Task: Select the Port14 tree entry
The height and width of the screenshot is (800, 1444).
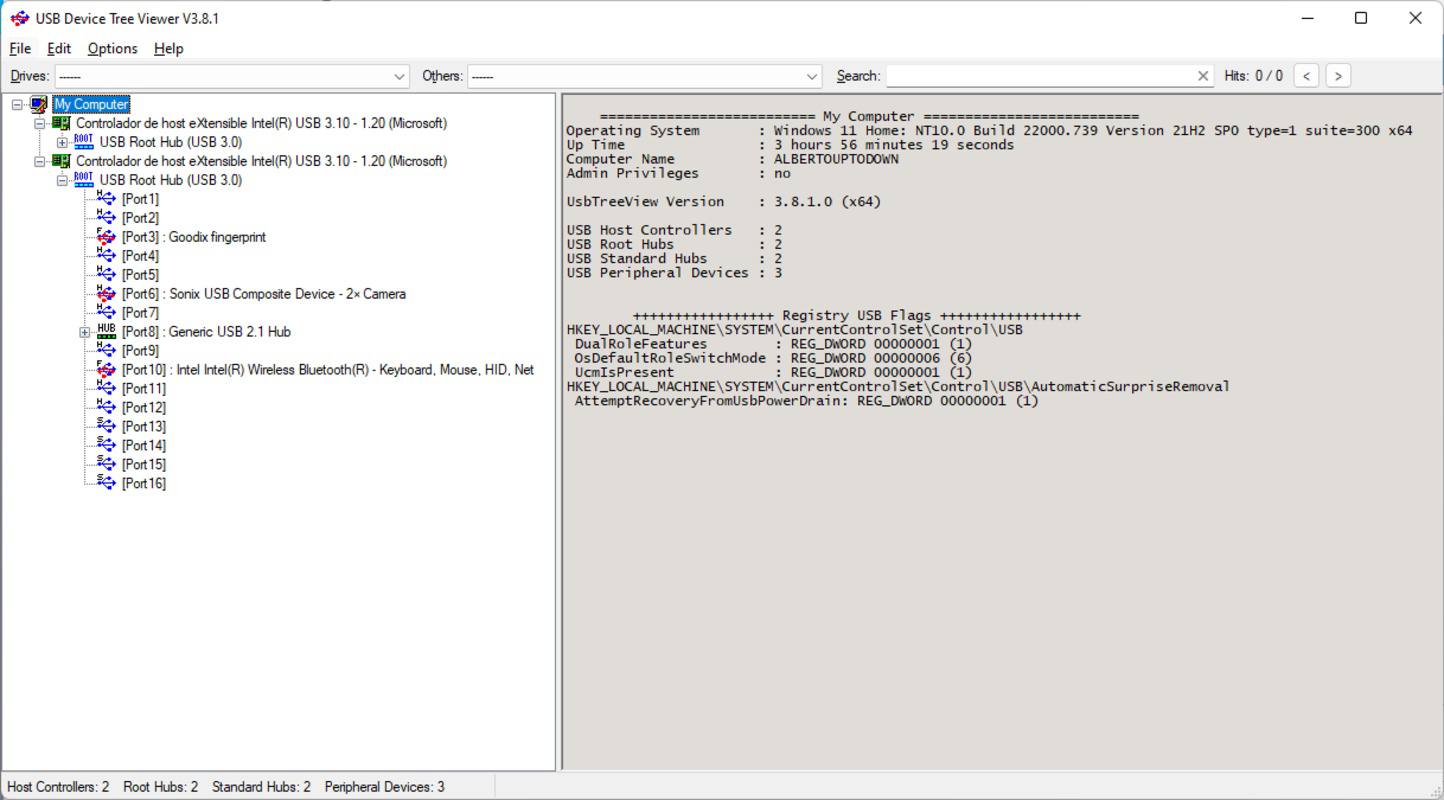Action: [144, 446]
